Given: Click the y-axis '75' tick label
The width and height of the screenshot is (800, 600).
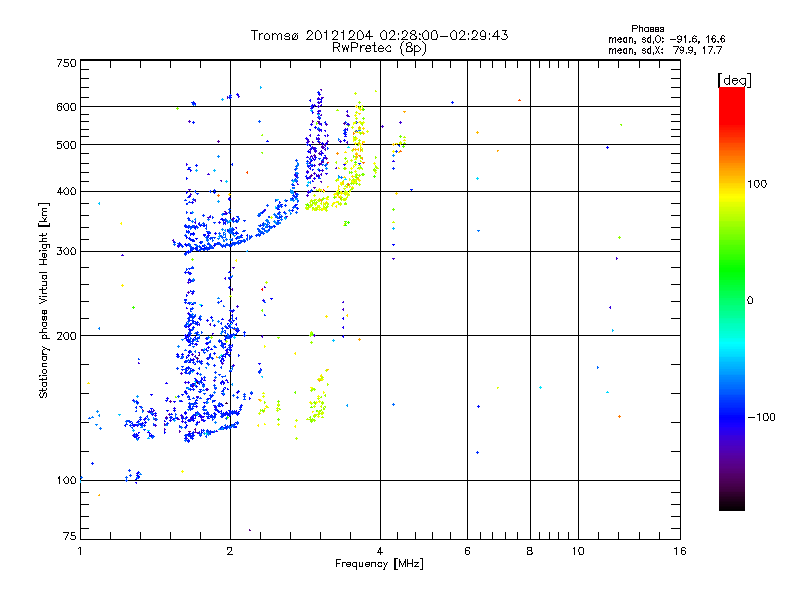Looking at the screenshot, I should point(70,536).
